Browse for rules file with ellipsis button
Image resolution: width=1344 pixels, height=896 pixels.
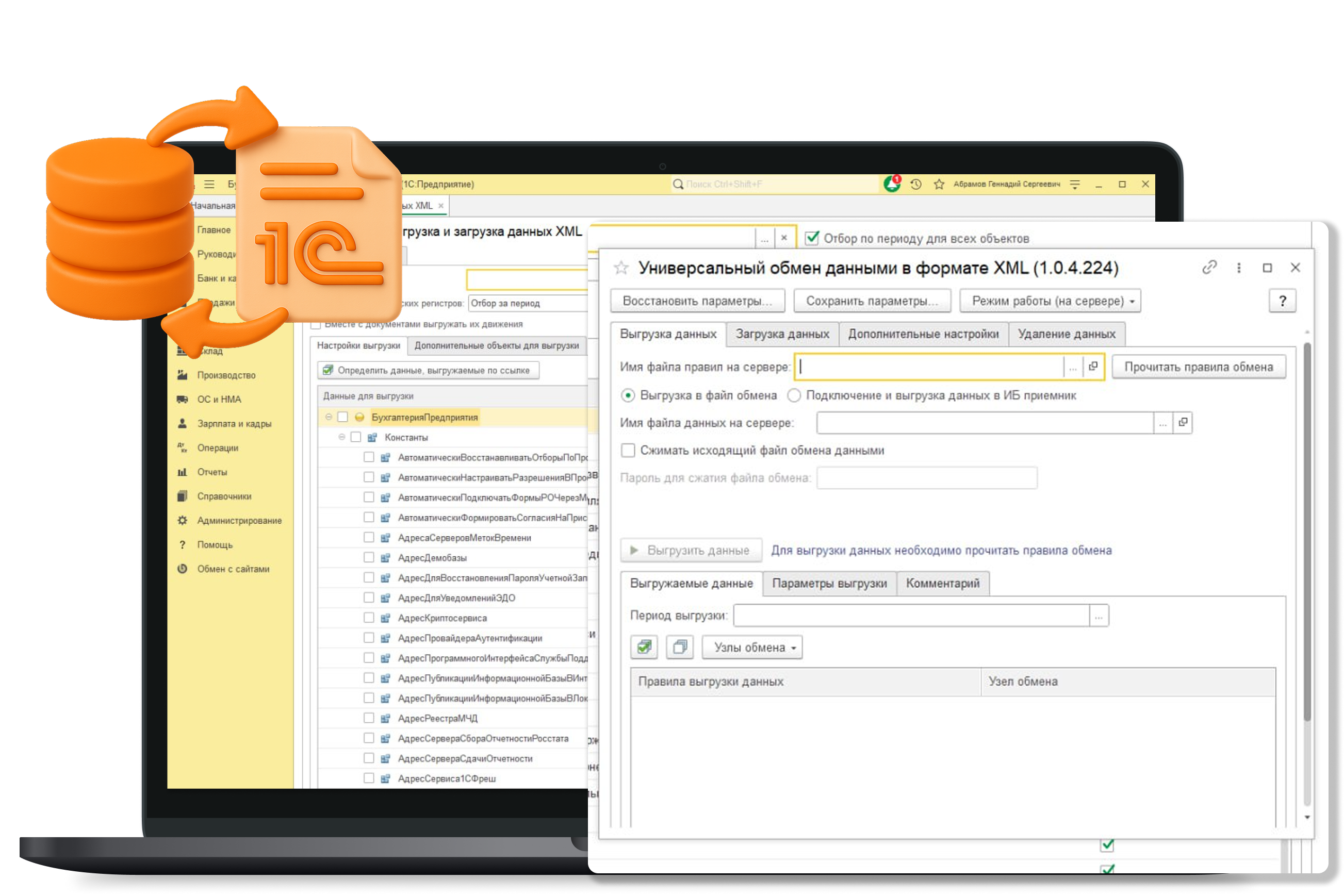(x=1073, y=367)
